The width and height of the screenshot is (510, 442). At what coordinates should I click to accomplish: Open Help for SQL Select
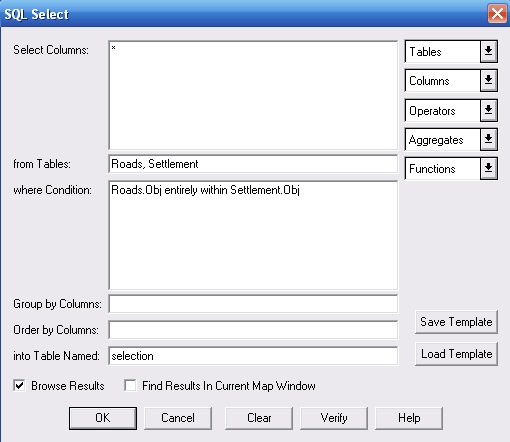(x=409, y=418)
